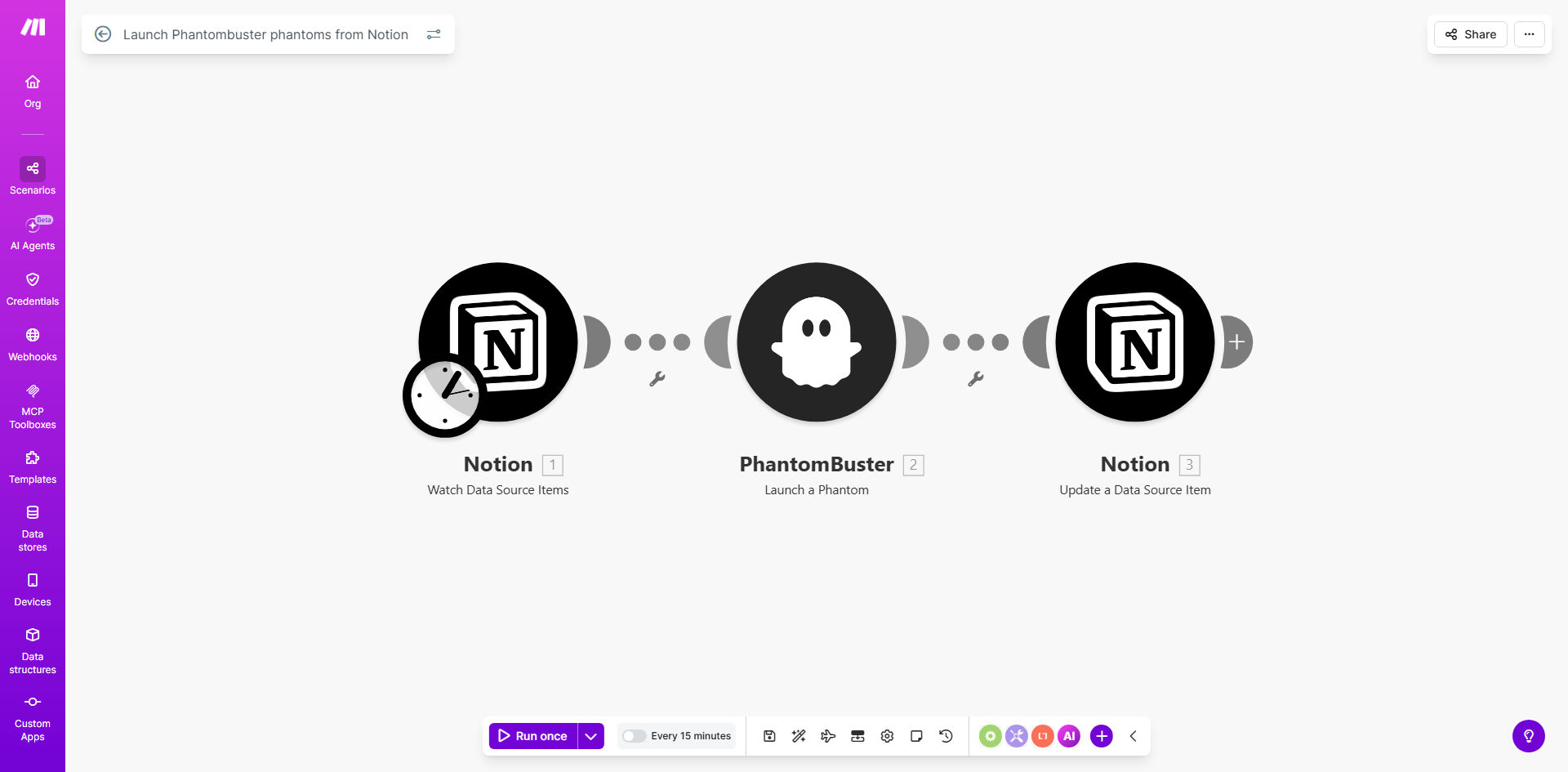
Task: Go back using the arrow beside scenario title
Action: coord(103,34)
